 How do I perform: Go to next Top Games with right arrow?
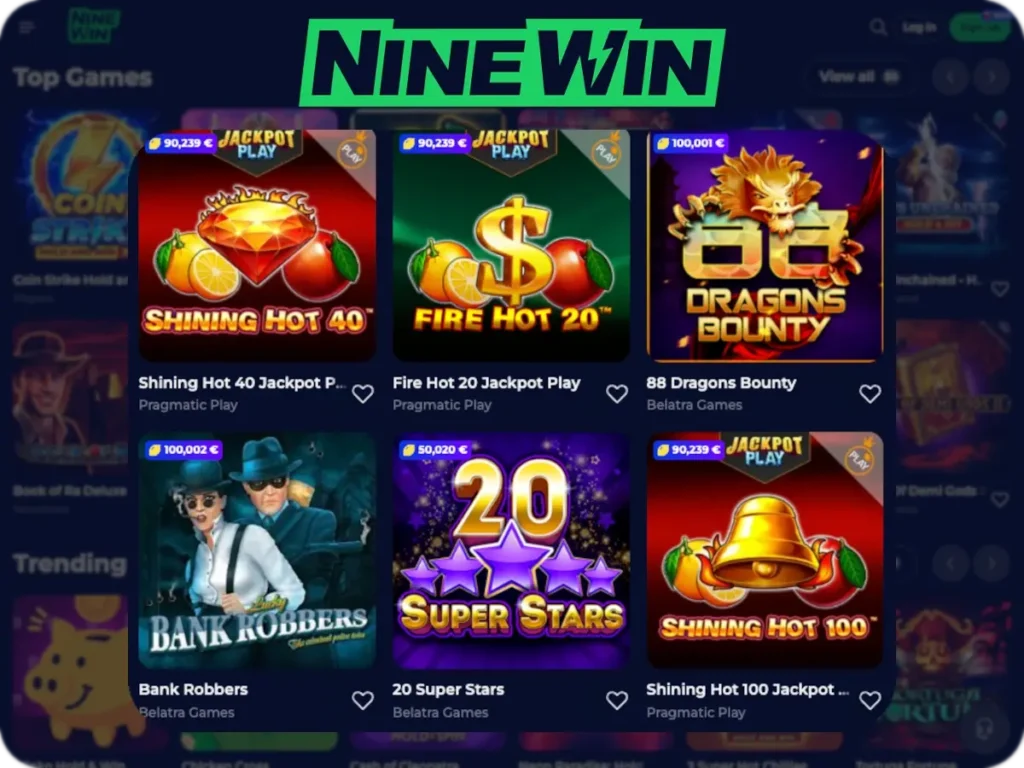point(992,77)
